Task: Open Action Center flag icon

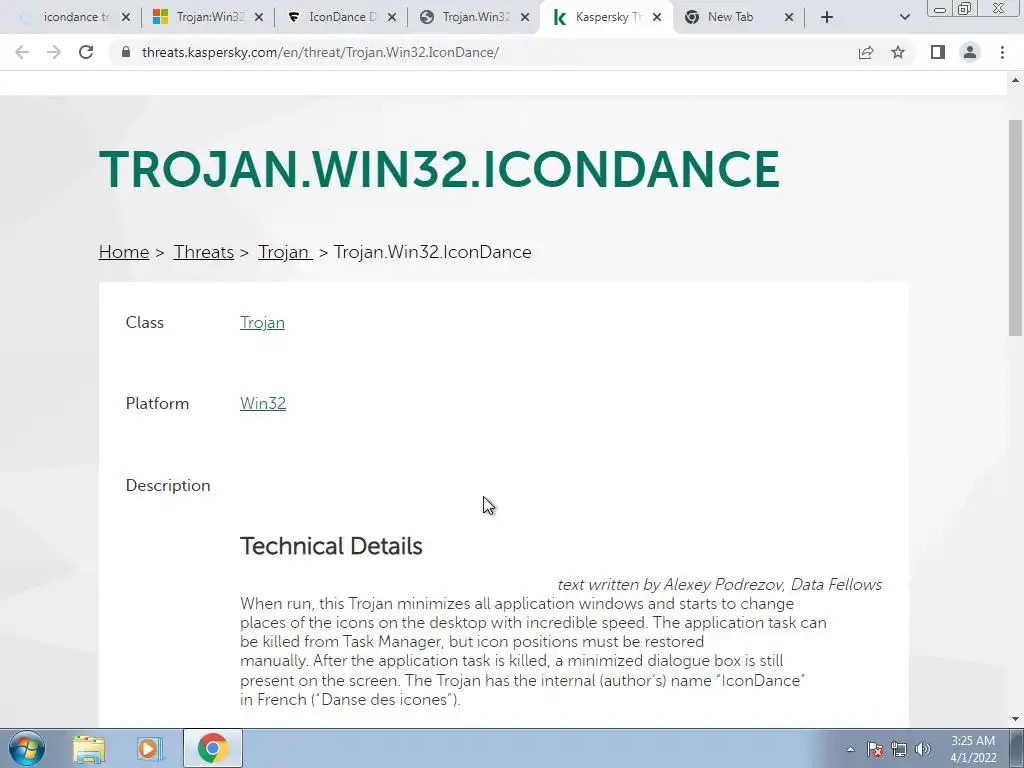Action: click(874, 749)
